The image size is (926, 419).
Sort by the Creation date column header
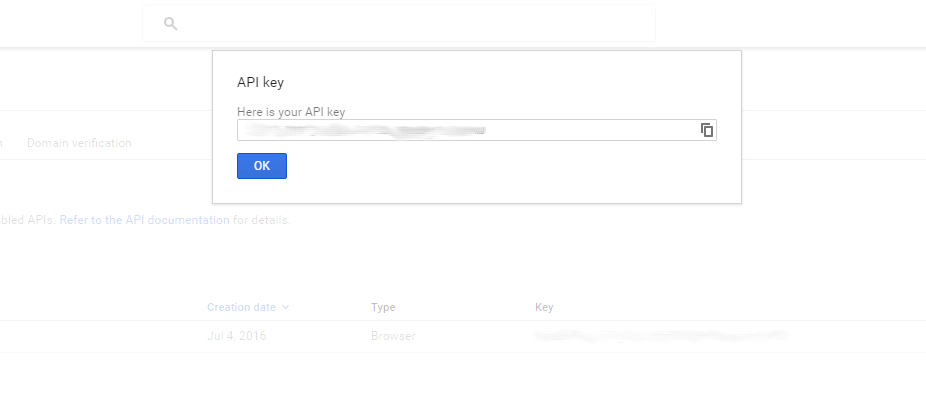tap(241, 307)
